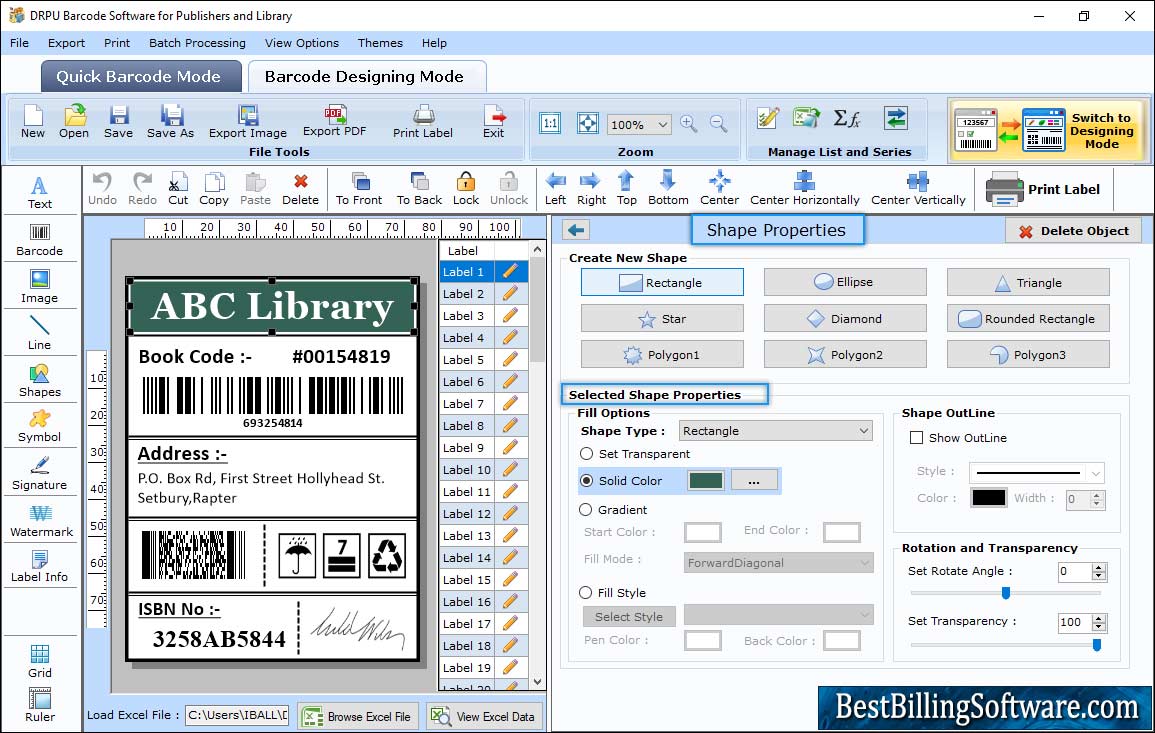Open the Watermark tool
Image resolution: width=1155 pixels, height=733 pixels.
click(x=41, y=521)
